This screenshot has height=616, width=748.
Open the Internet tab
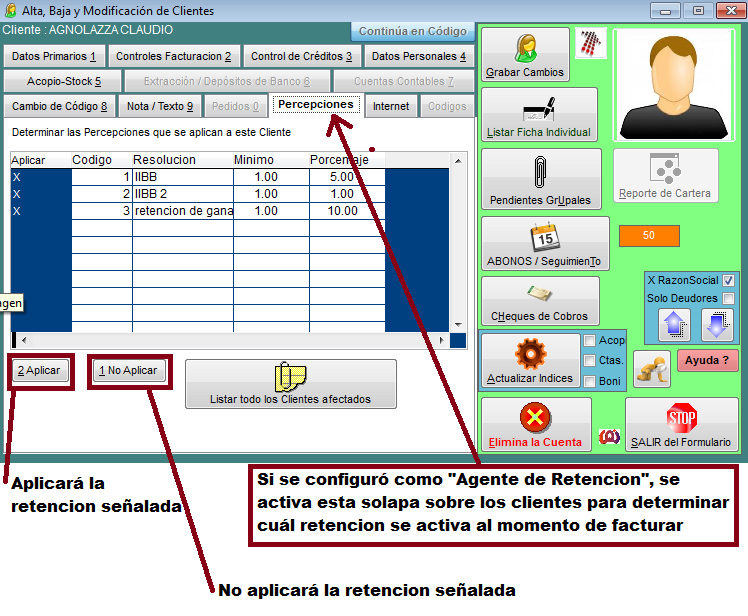click(391, 106)
